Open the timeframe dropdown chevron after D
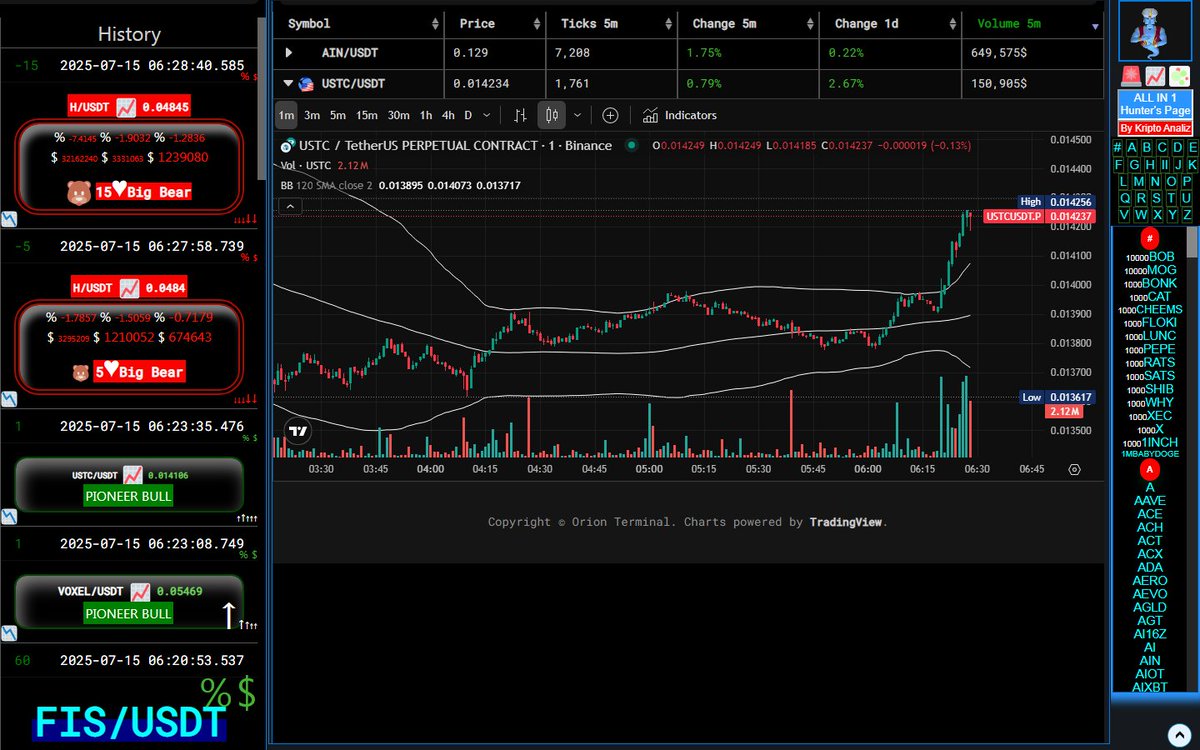1200x750 pixels. (x=487, y=115)
